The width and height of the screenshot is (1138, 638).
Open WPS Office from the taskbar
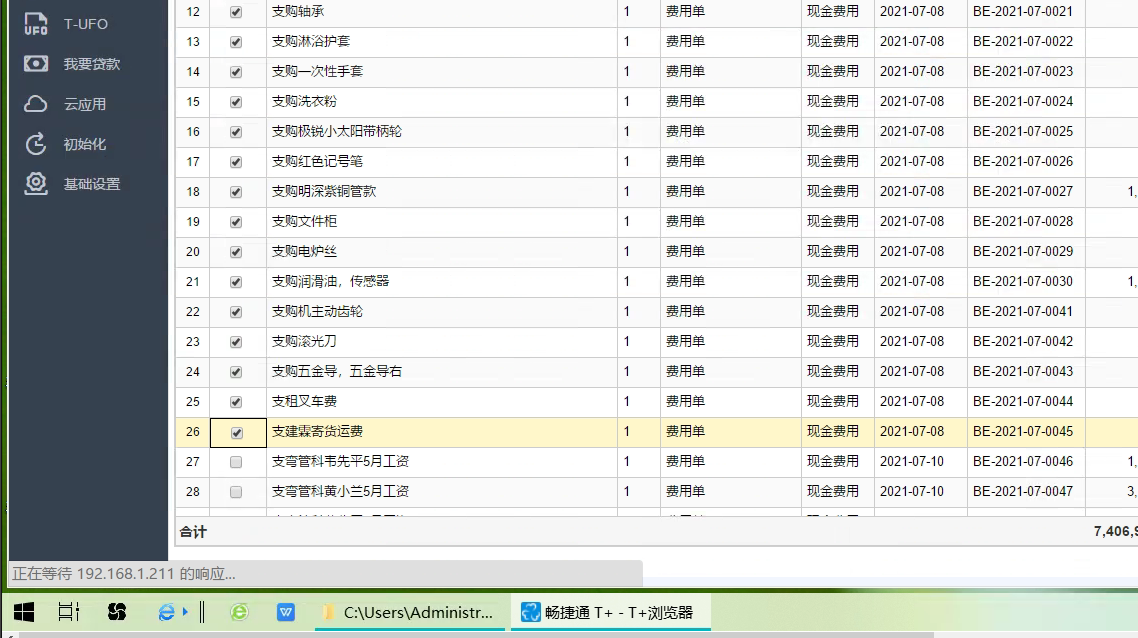coord(286,613)
